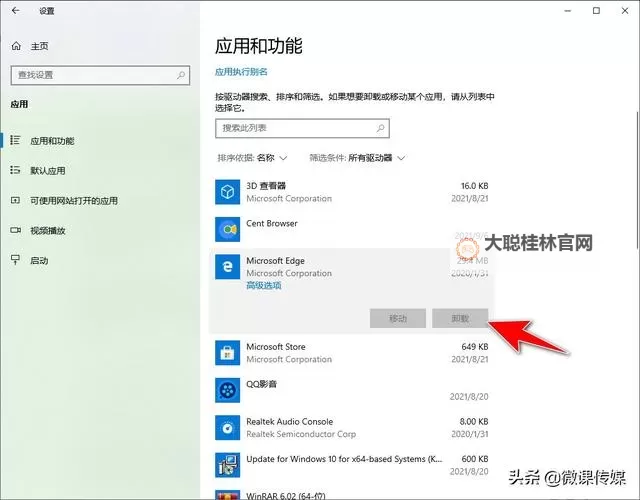This screenshot has width=640, height=500.
Task: Select the Cent Browser app name
Action: point(272,223)
